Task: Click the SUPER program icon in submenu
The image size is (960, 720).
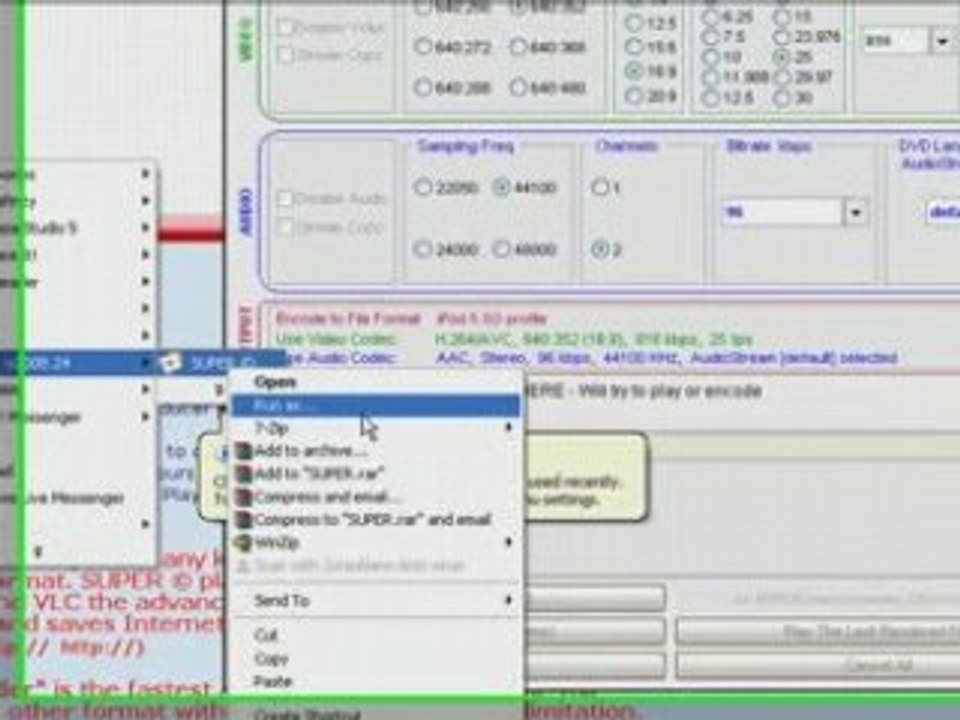Action: tap(171, 362)
